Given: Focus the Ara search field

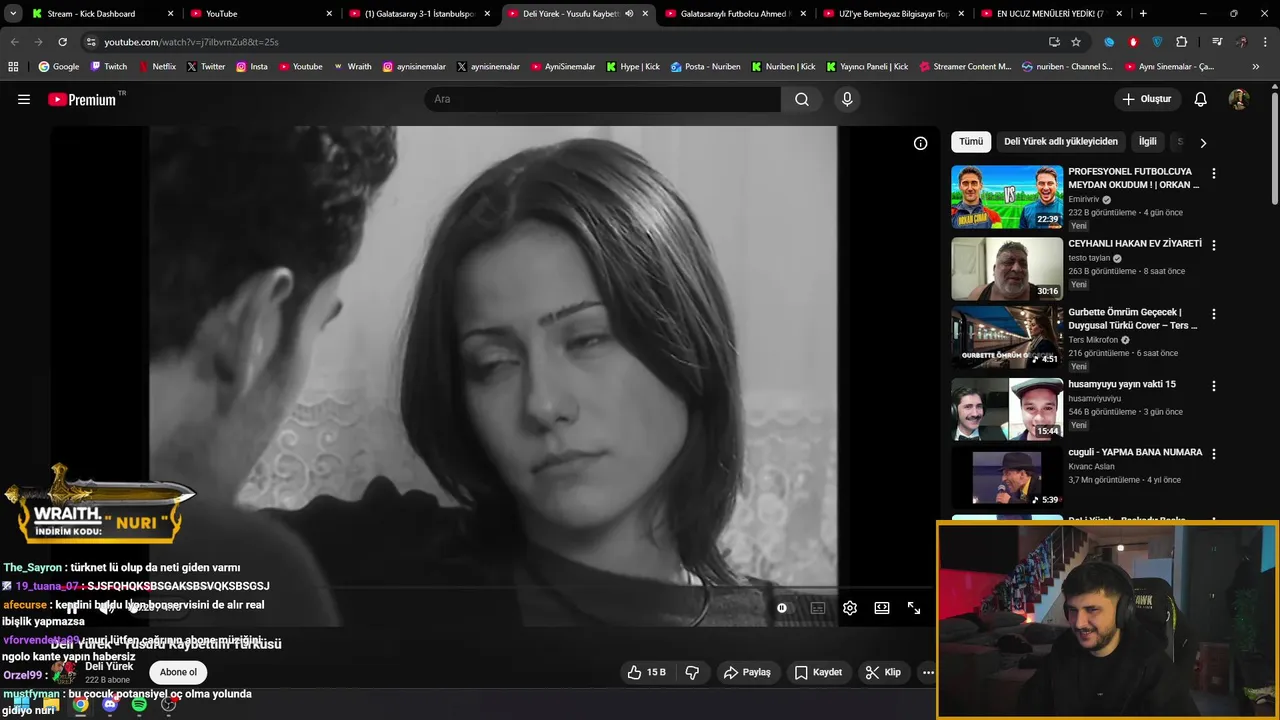Looking at the screenshot, I should coord(602,99).
